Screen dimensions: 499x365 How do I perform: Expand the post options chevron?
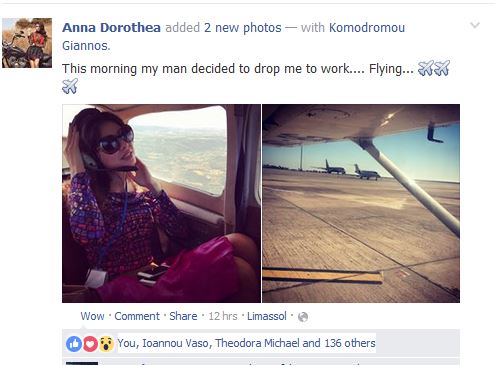coord(475,25)
